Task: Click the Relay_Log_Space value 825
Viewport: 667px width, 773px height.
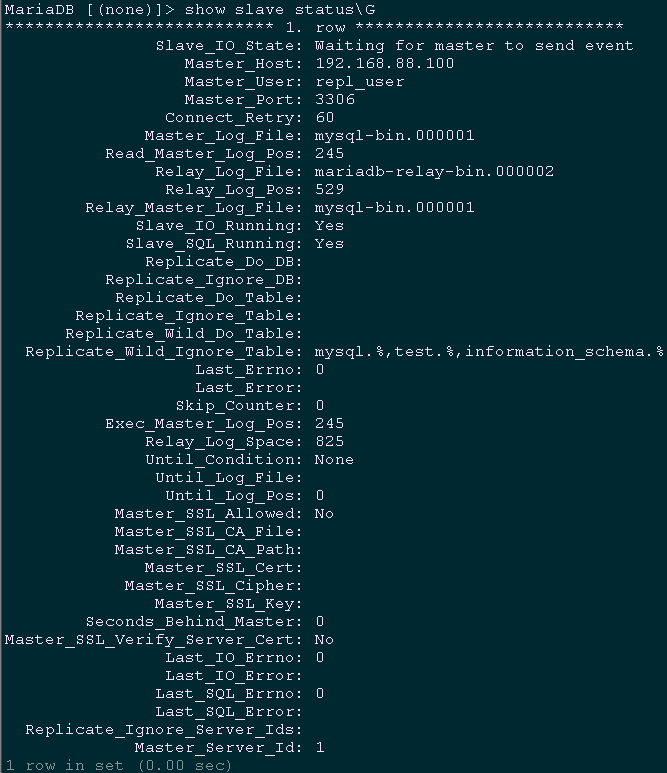Action: (x=329, y=441)
